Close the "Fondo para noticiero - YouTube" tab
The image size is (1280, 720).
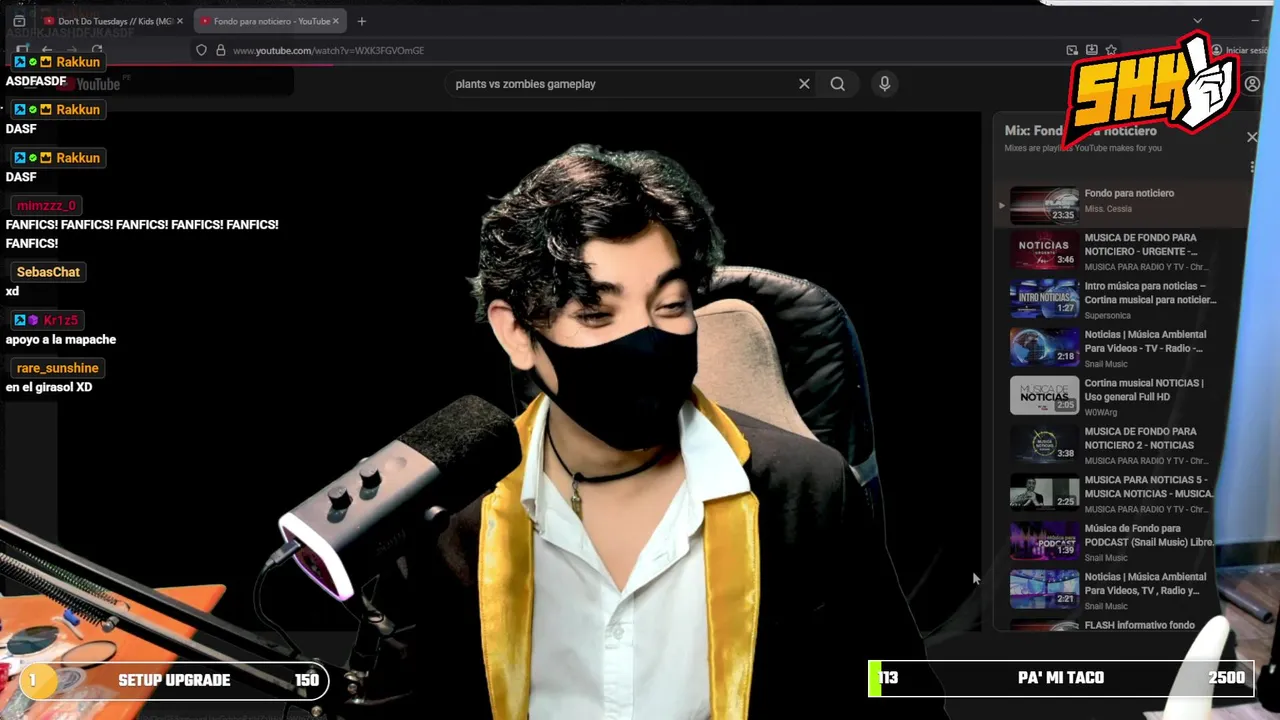coord(335,21)
